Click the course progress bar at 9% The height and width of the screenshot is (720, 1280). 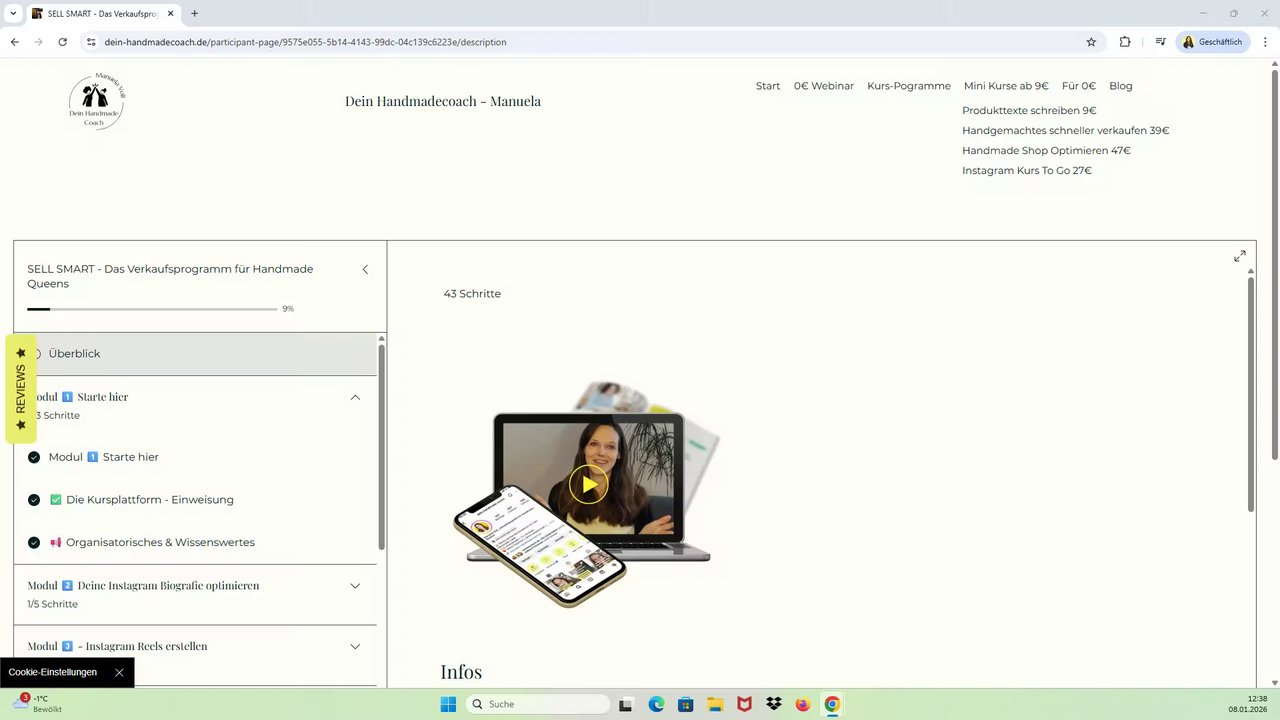(x=152, y=309)
